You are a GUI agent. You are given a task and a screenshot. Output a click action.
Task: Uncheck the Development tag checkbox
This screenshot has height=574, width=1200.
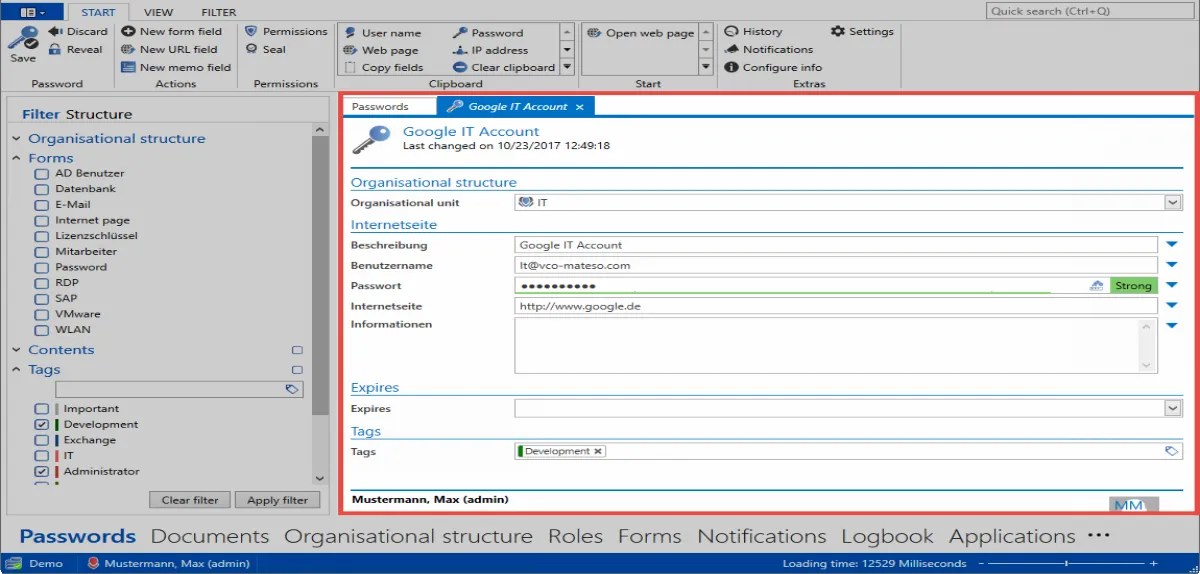click(41, 424)
